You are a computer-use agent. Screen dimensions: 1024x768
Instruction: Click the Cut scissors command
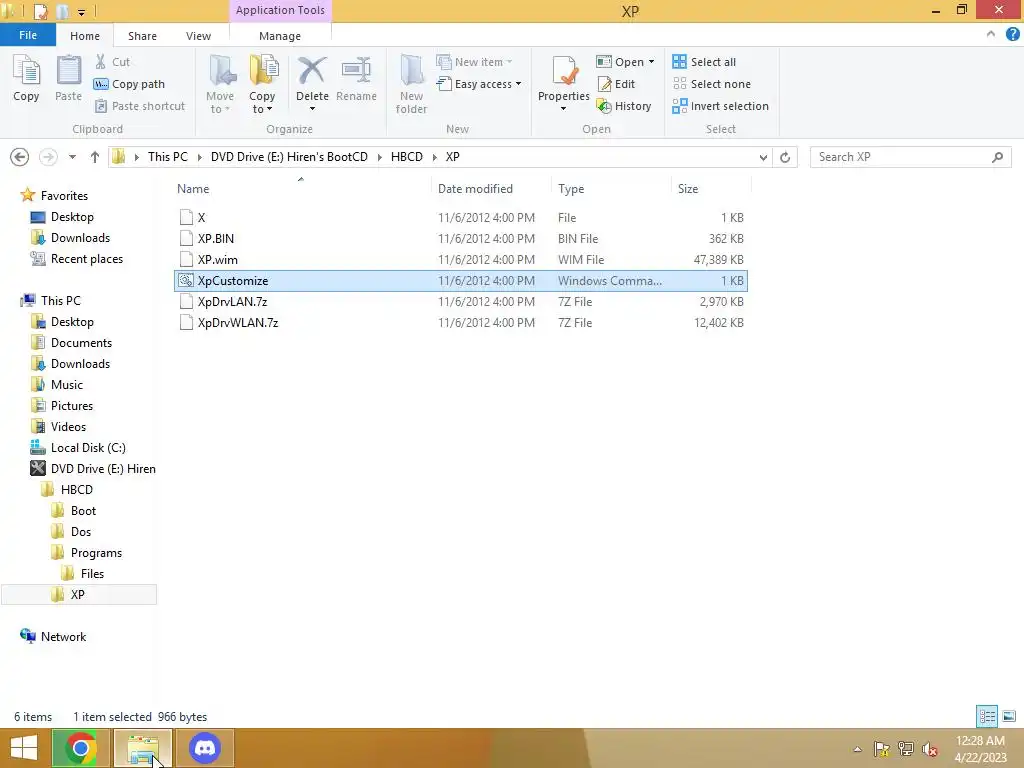pyautogui.click(x=112, y=62)
